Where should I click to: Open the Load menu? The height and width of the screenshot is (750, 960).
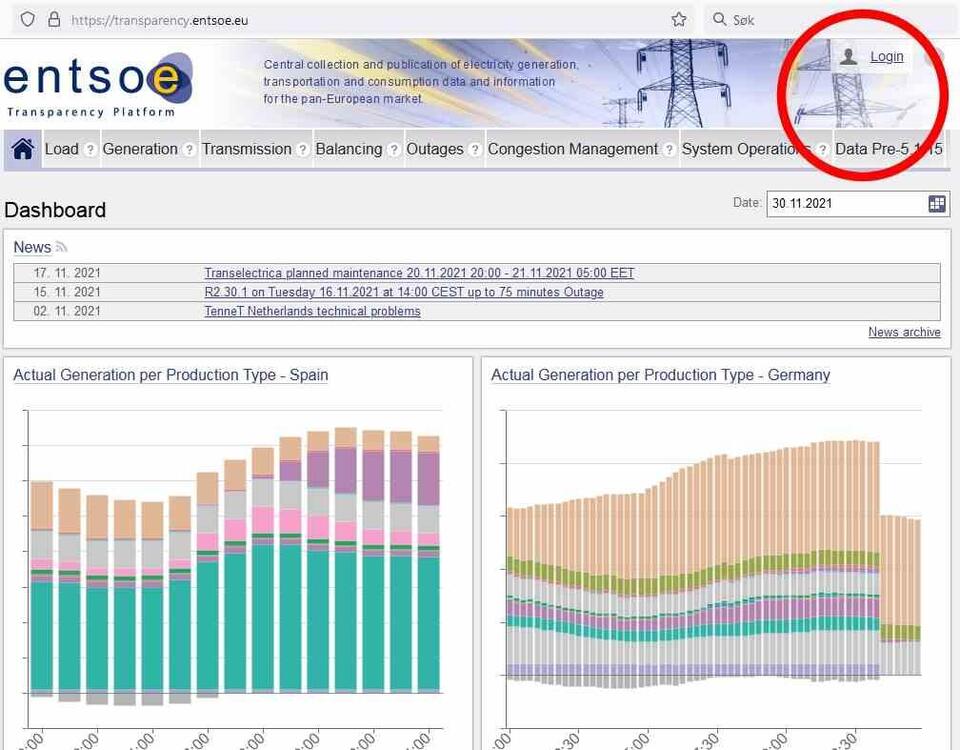click(61, 149)
